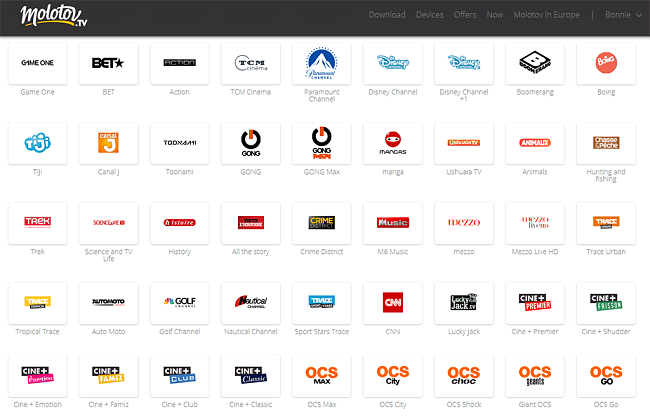650x418 pixels.
Task: Click the "Giant OCS" label
Action: (x=535, y=404)
